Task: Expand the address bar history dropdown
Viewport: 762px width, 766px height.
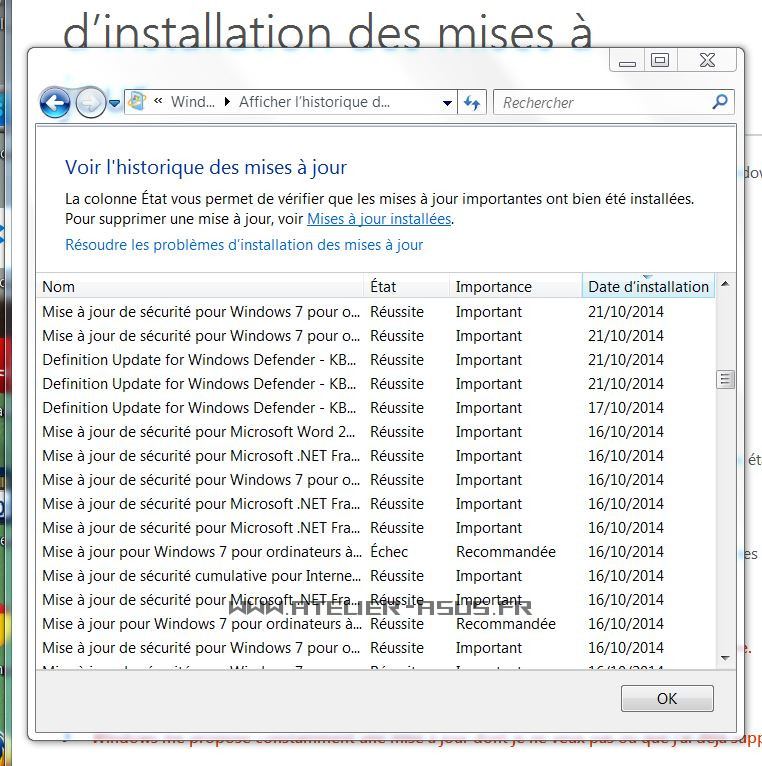Action: click(x=447, y=102)
